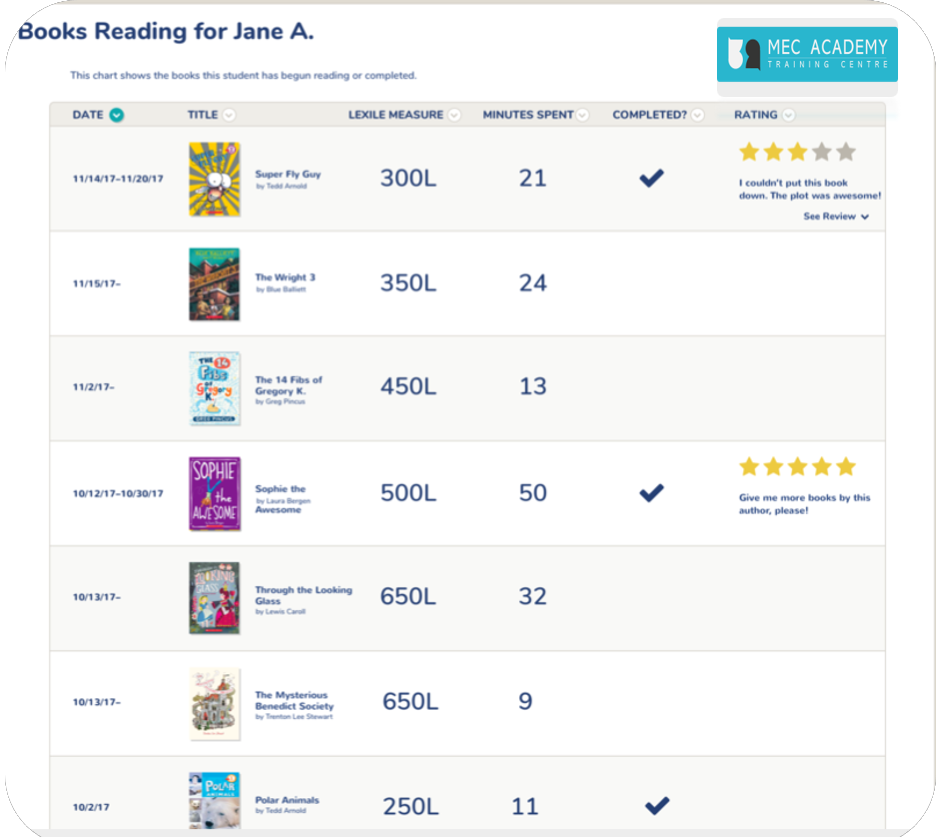Toggle the Polar Animals completed checkmark
941x837 pixels.
click(657, 805)
